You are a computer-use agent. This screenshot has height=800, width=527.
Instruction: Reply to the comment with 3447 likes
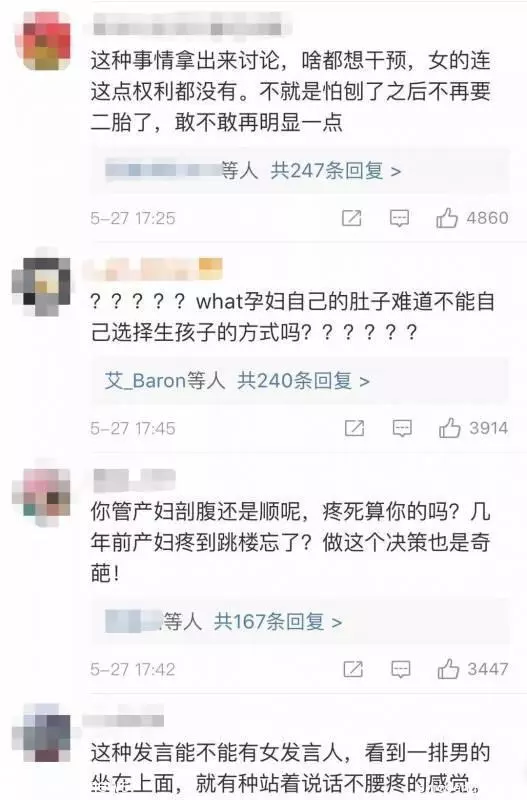(400, 669)
